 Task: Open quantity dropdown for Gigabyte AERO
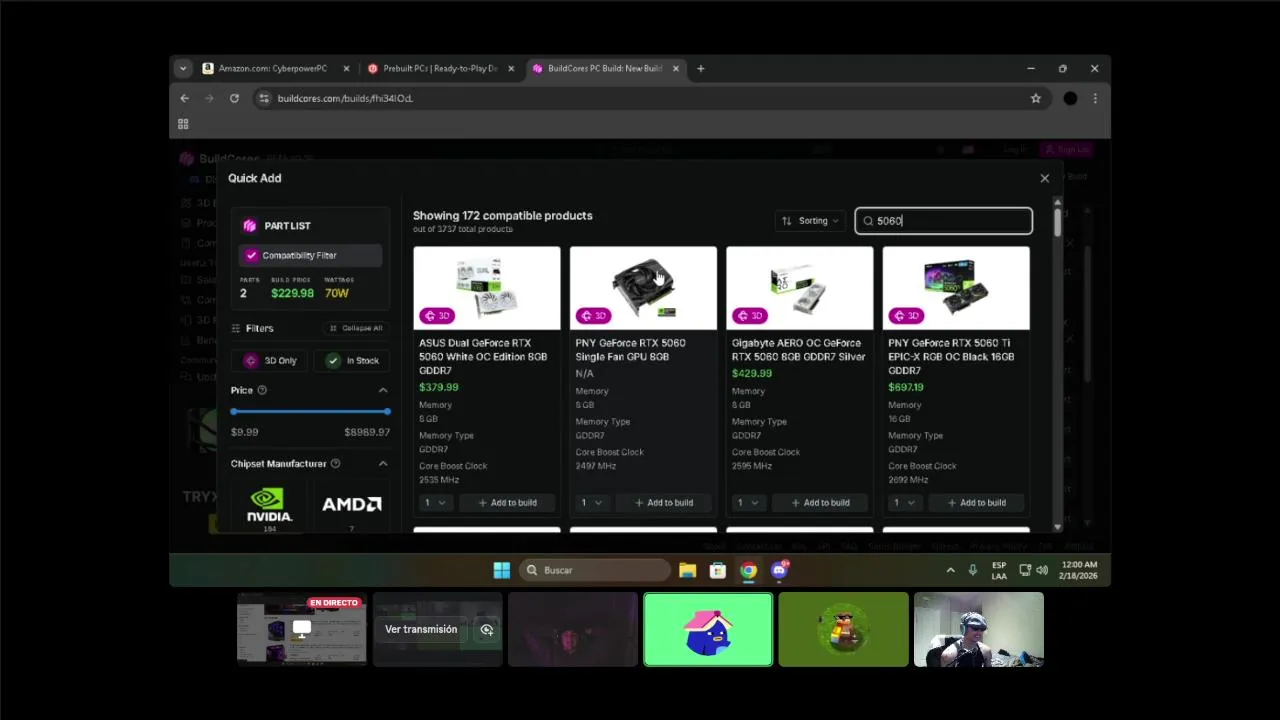pyautogui.click(x=748, y=502)
